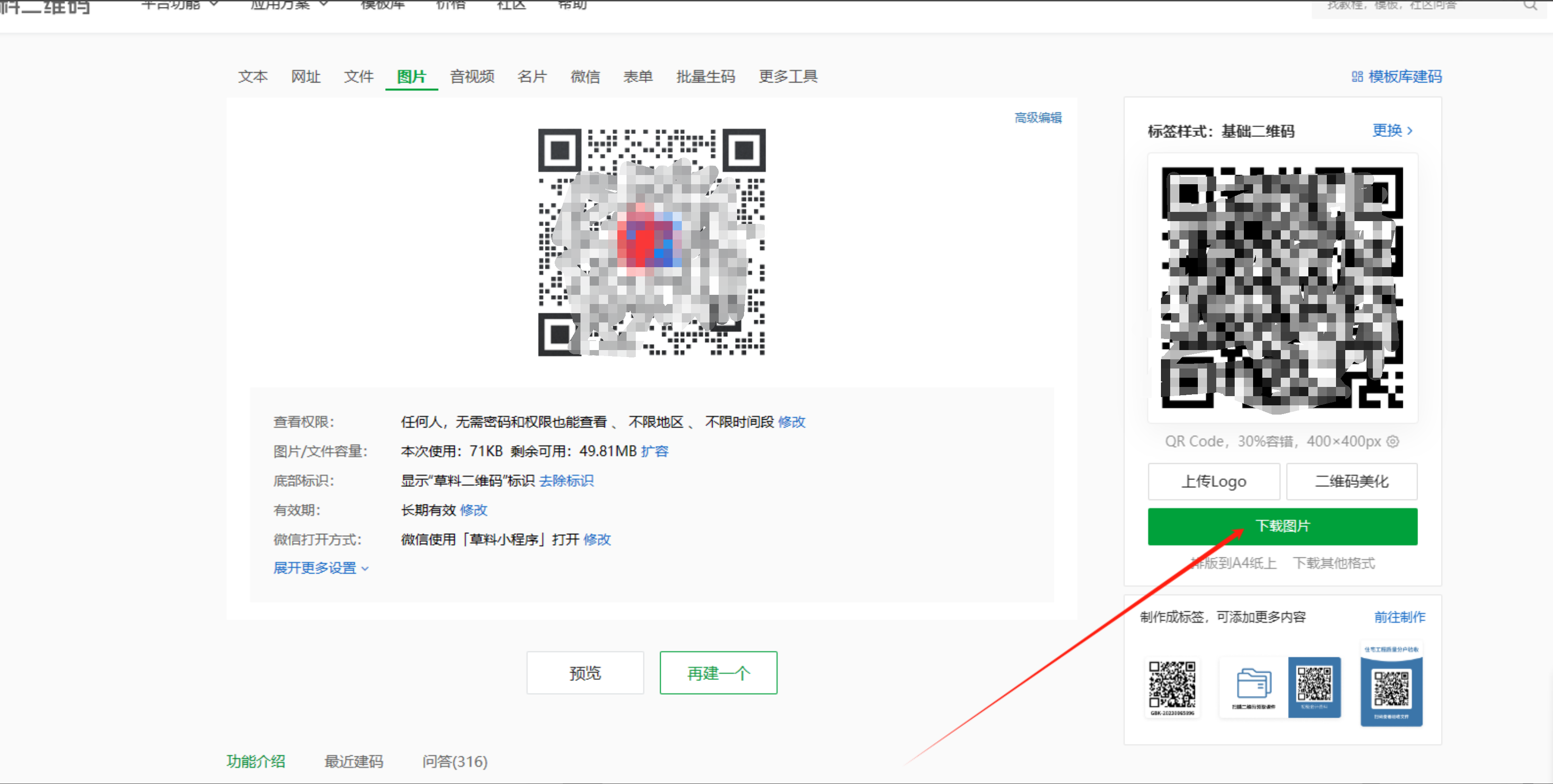1553x784 pixels.
Task: Select the plain QR label template thumbnail
Action: tap(1172, 688)
